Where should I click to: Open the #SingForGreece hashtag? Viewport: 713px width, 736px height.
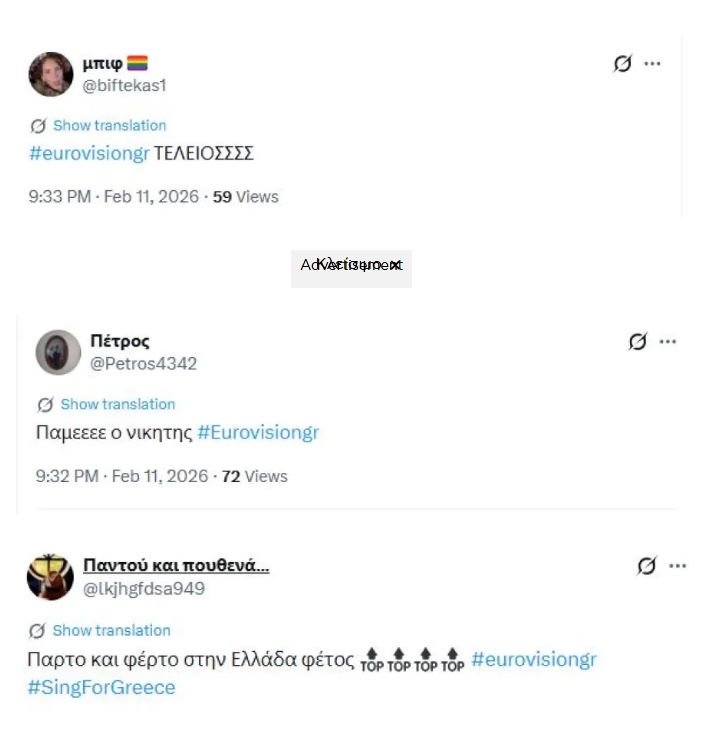(101, 687)
